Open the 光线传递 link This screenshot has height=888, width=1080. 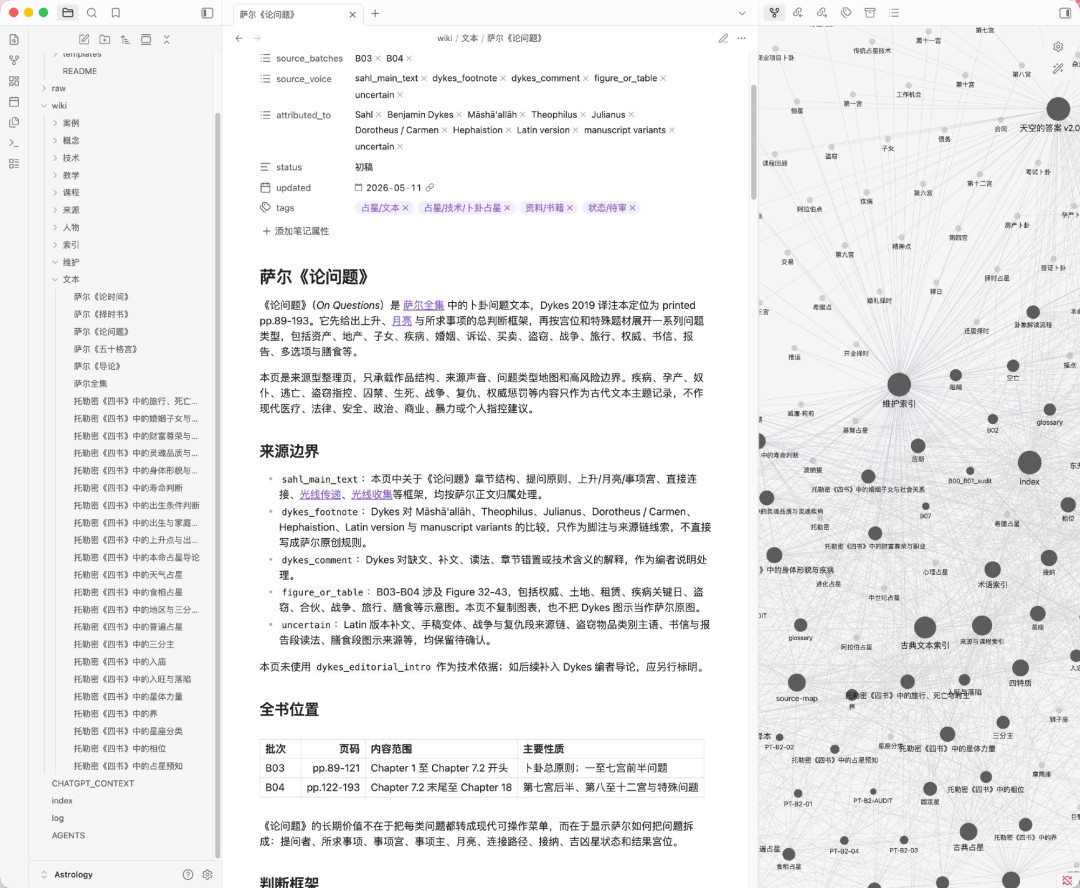(x=320, y=494)
